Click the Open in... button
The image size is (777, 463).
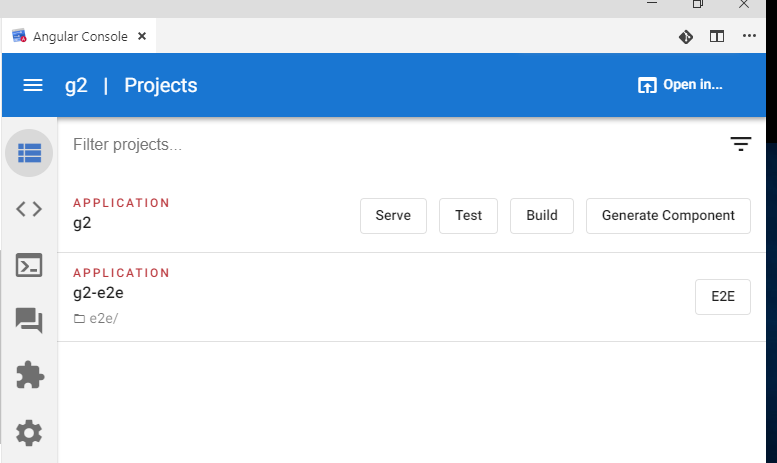pos(680,85)
